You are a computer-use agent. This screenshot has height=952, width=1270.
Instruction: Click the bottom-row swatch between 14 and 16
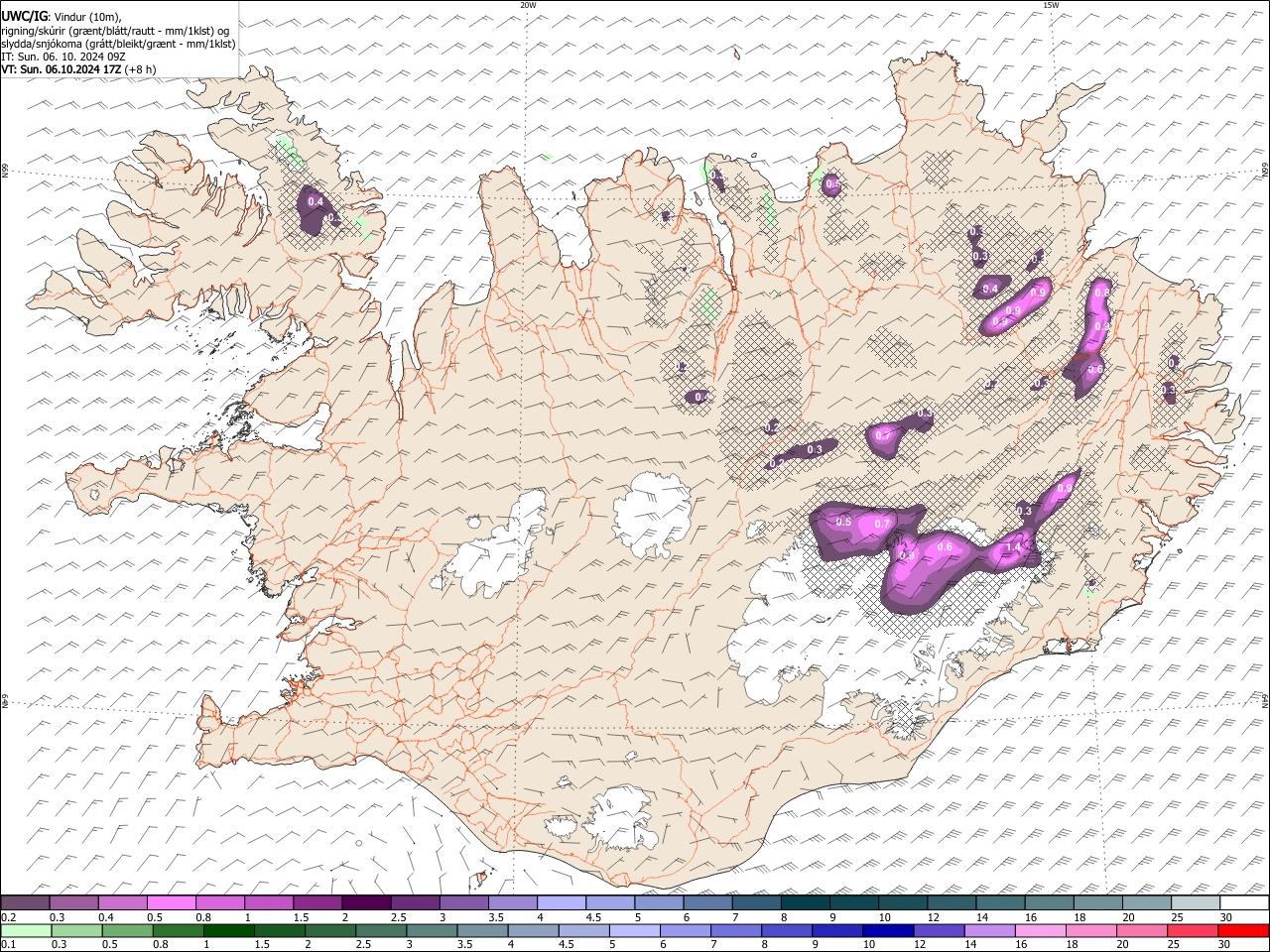[x=990, y=931]
